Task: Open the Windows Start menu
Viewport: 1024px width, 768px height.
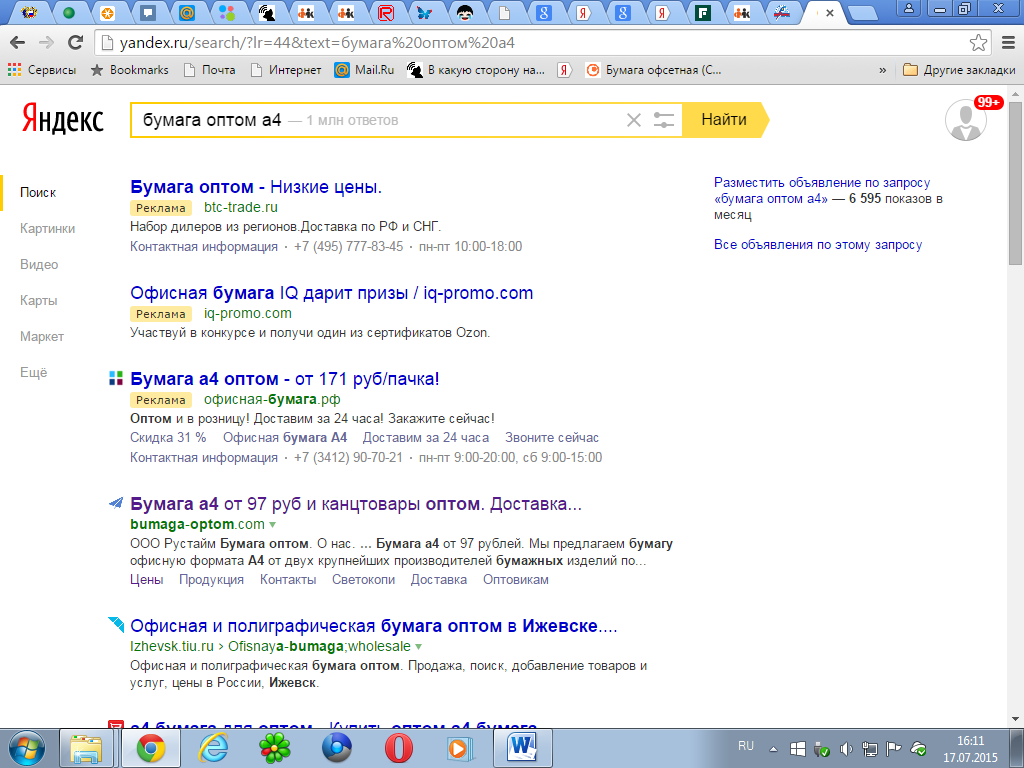Action: [x=26, y=748]
